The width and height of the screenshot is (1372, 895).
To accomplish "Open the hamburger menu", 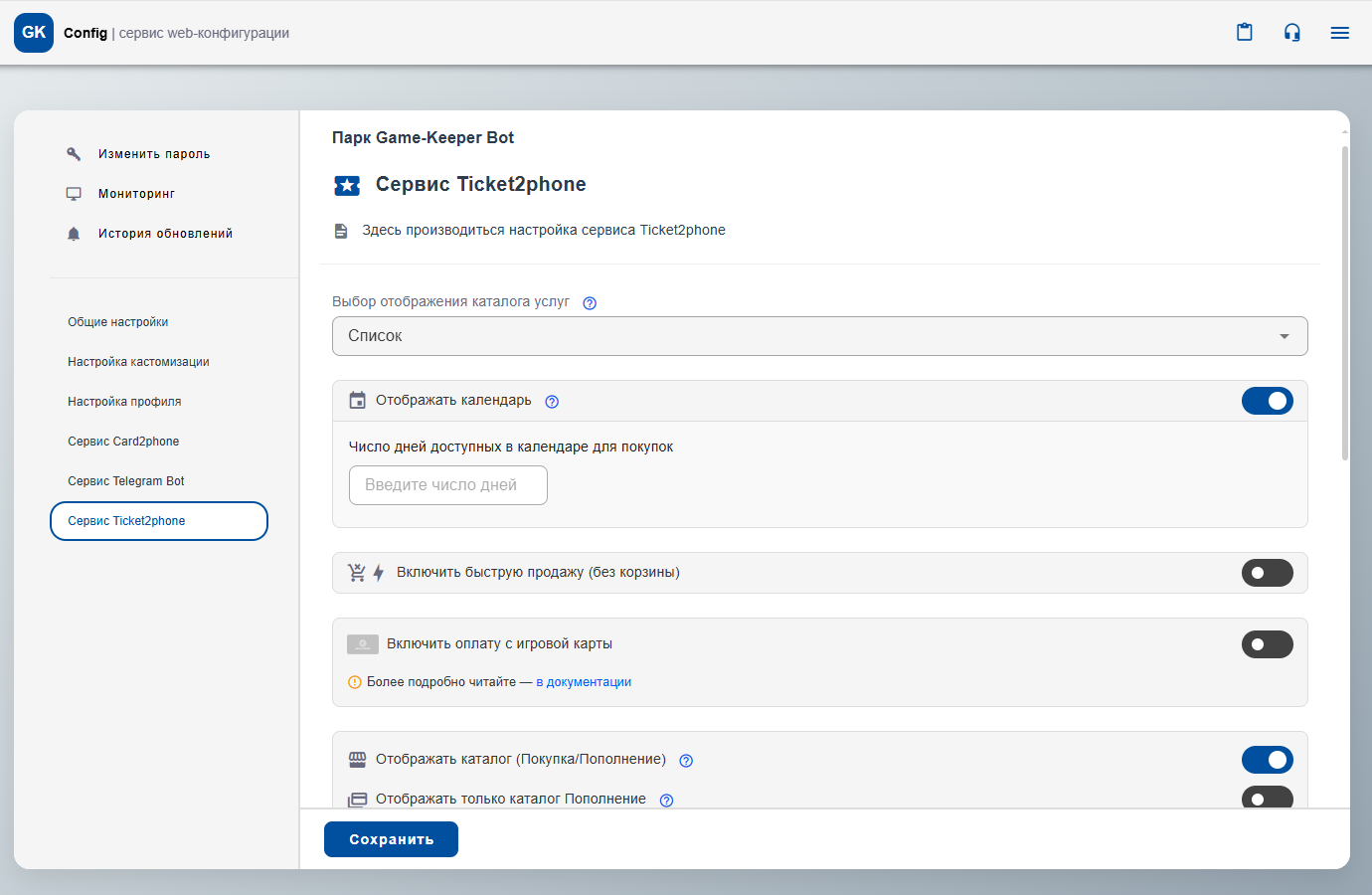I will tap(1339, 33).
